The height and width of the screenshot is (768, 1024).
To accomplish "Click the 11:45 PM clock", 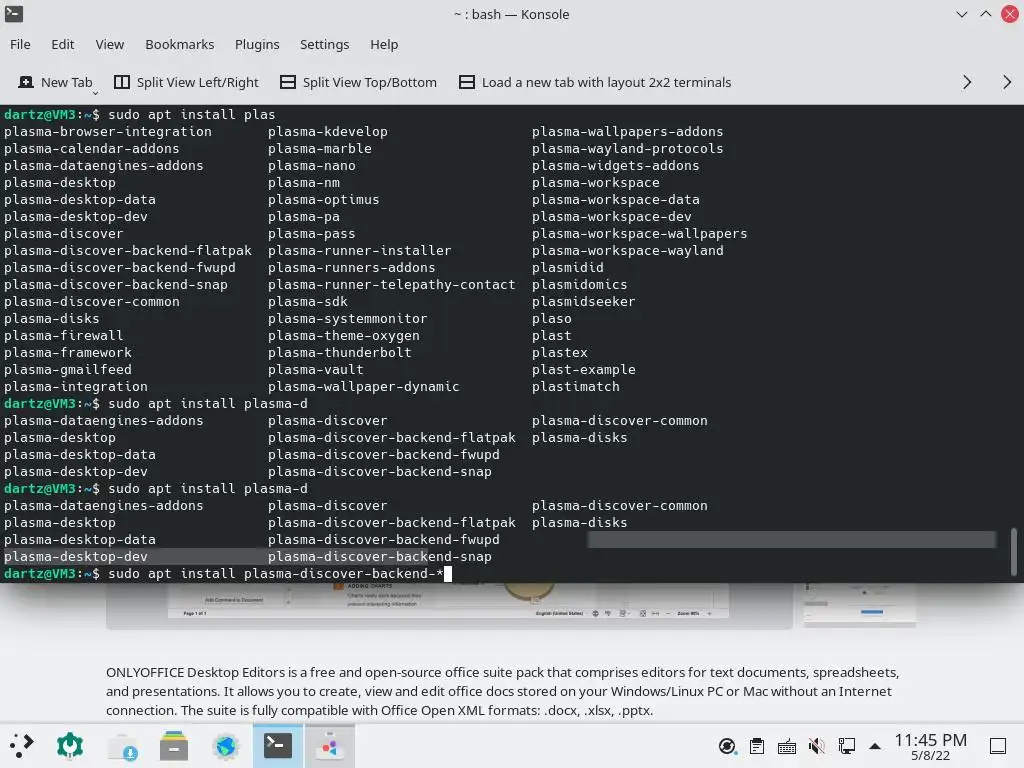I will [x=931, y=740].
